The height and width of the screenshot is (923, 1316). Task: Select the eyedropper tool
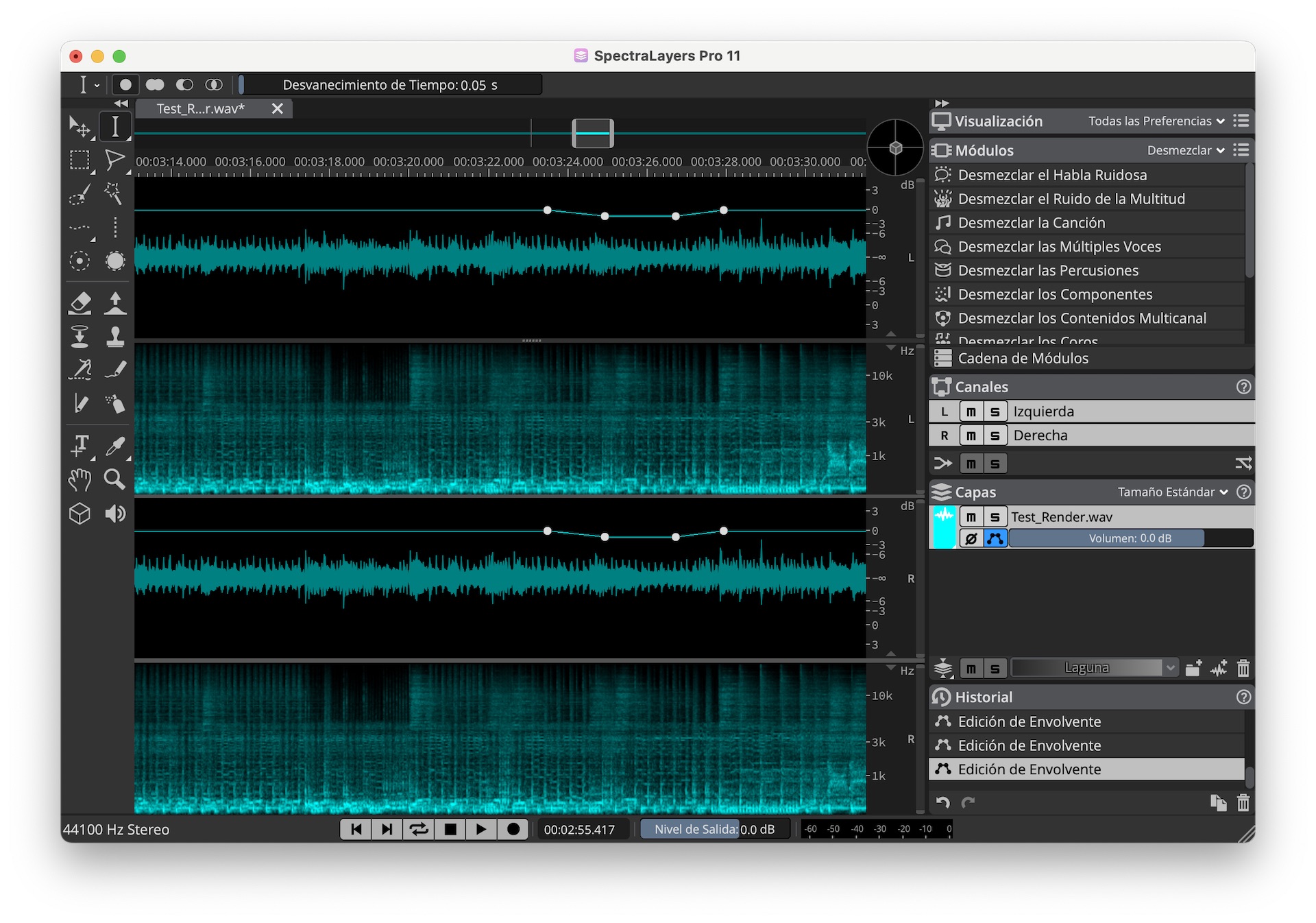pyautogui.click(x=114, y=446)
